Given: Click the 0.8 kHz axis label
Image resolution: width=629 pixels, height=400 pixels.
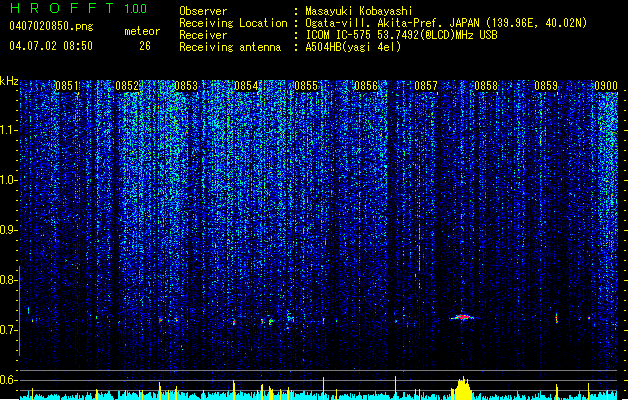Looking at the screenshot, I should pos(8,280).
